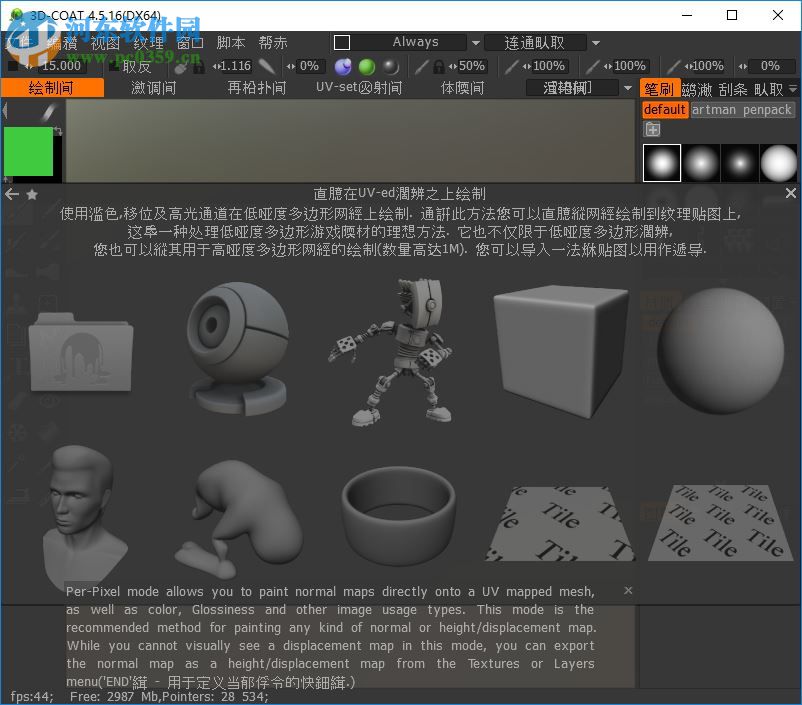
Task: Open the 刮条 panel tab
Action: tap(732, 89)
